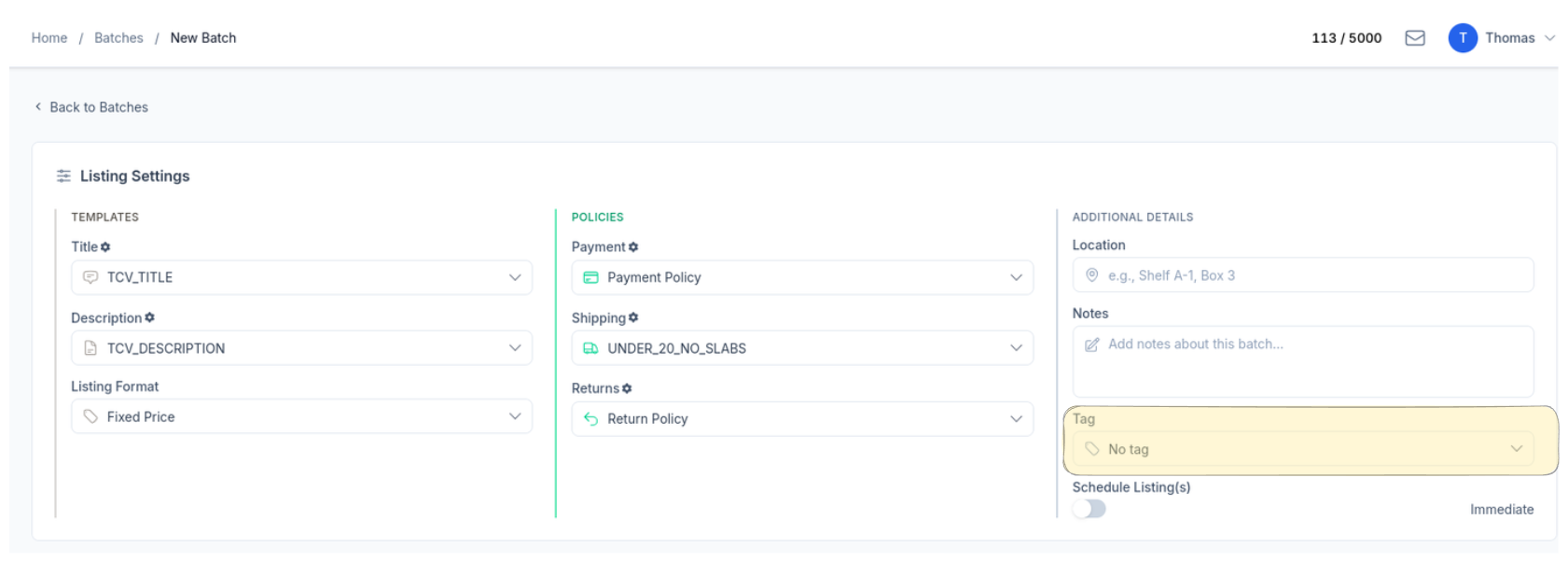Image resolution: width=1568 pixels, height=562 pixels.
Task: Open the messages envelope icon
Action: pyautogui.click(x=1416, y=37)
